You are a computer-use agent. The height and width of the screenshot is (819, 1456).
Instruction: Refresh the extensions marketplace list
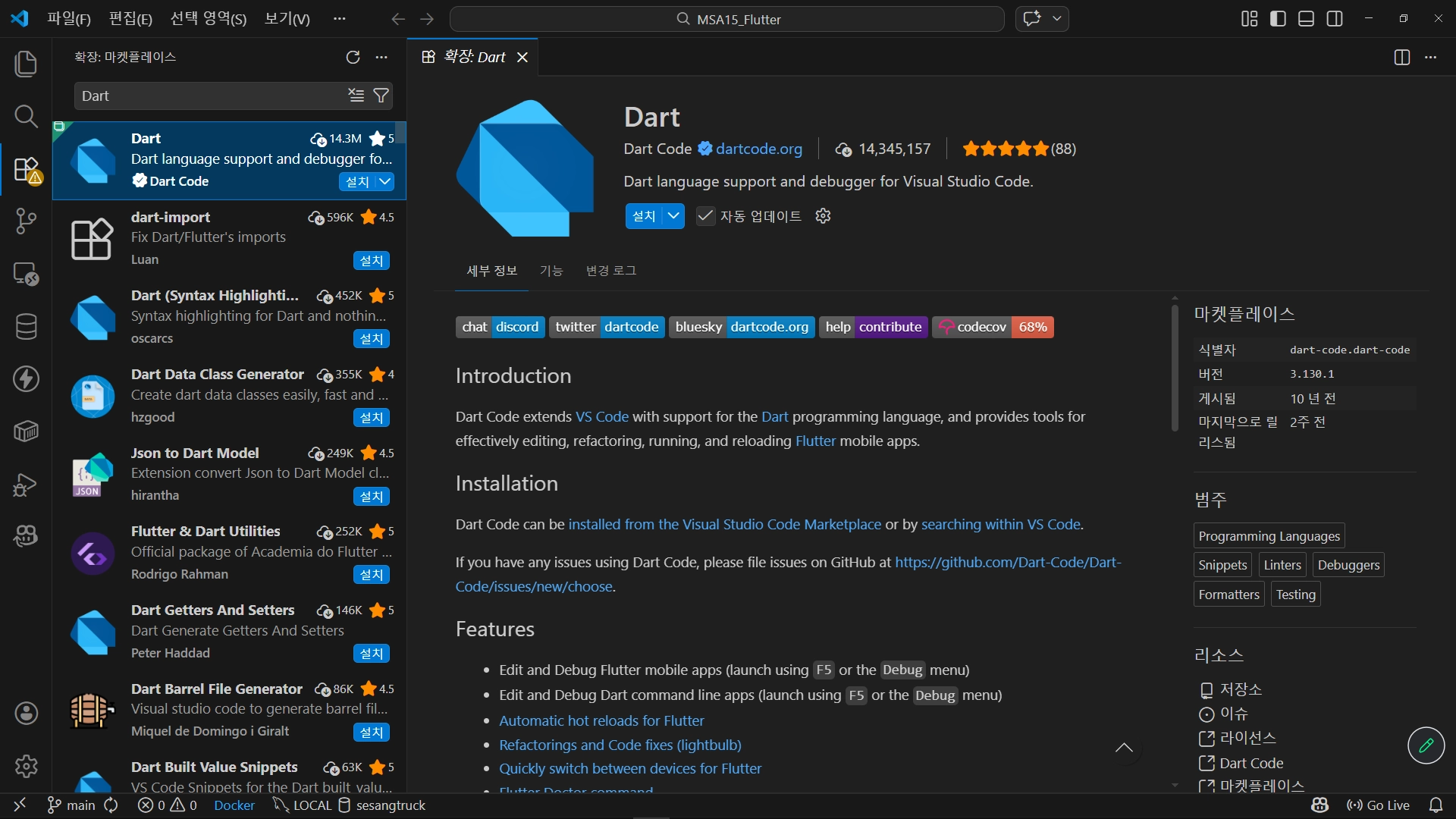[x=353, y=58]
